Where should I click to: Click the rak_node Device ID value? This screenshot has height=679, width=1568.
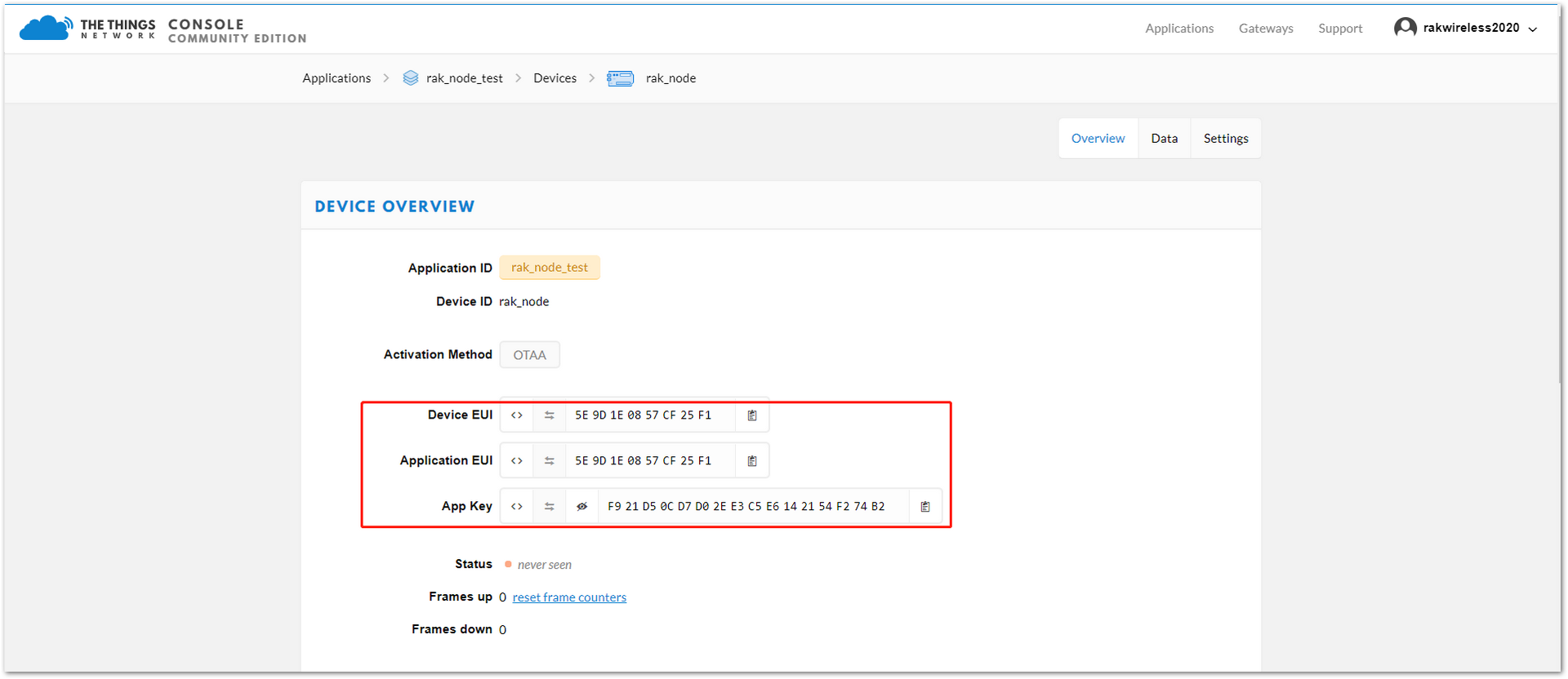click(x=524, y=302)
